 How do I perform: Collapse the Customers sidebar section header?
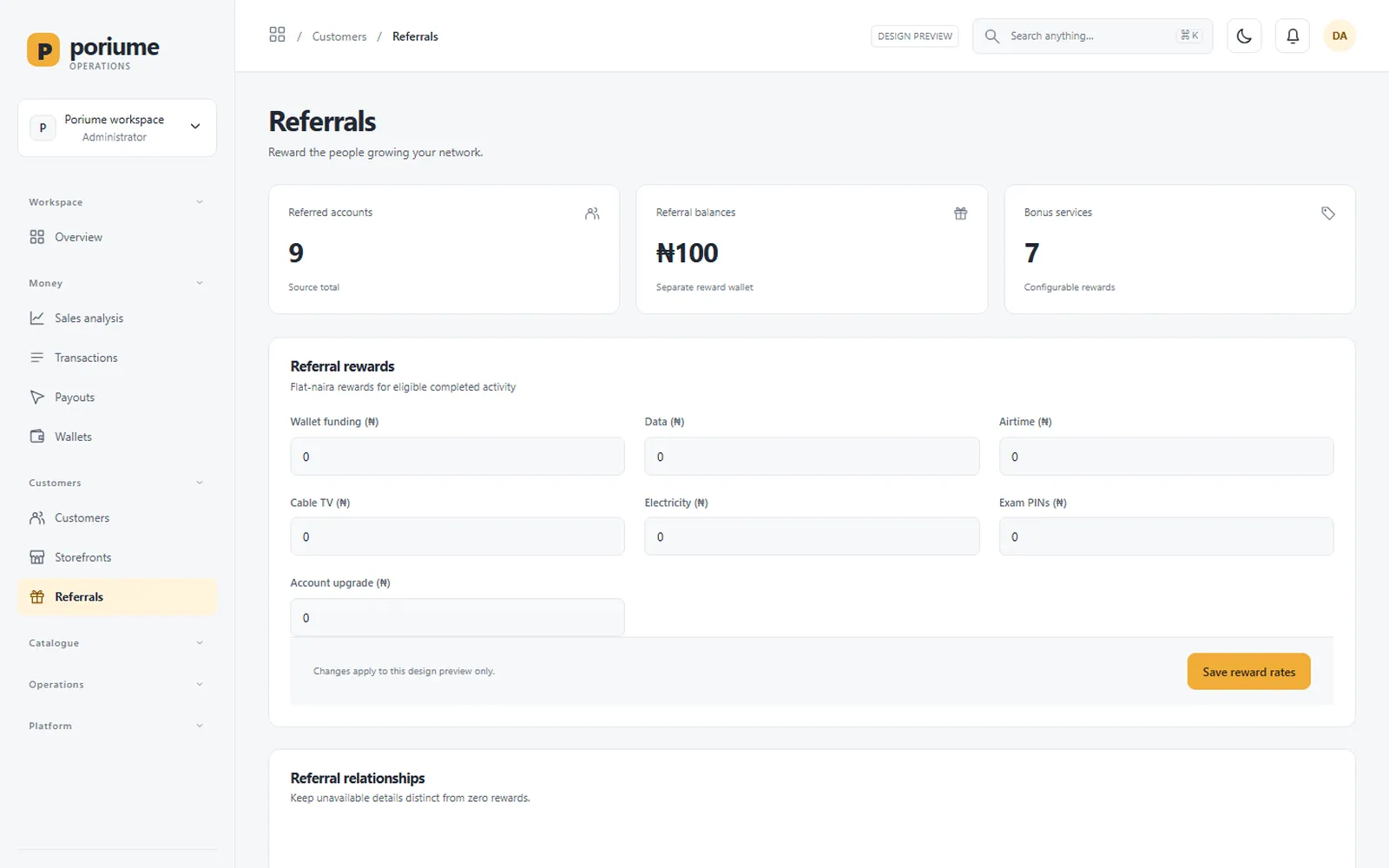click(x=117, y=483)
